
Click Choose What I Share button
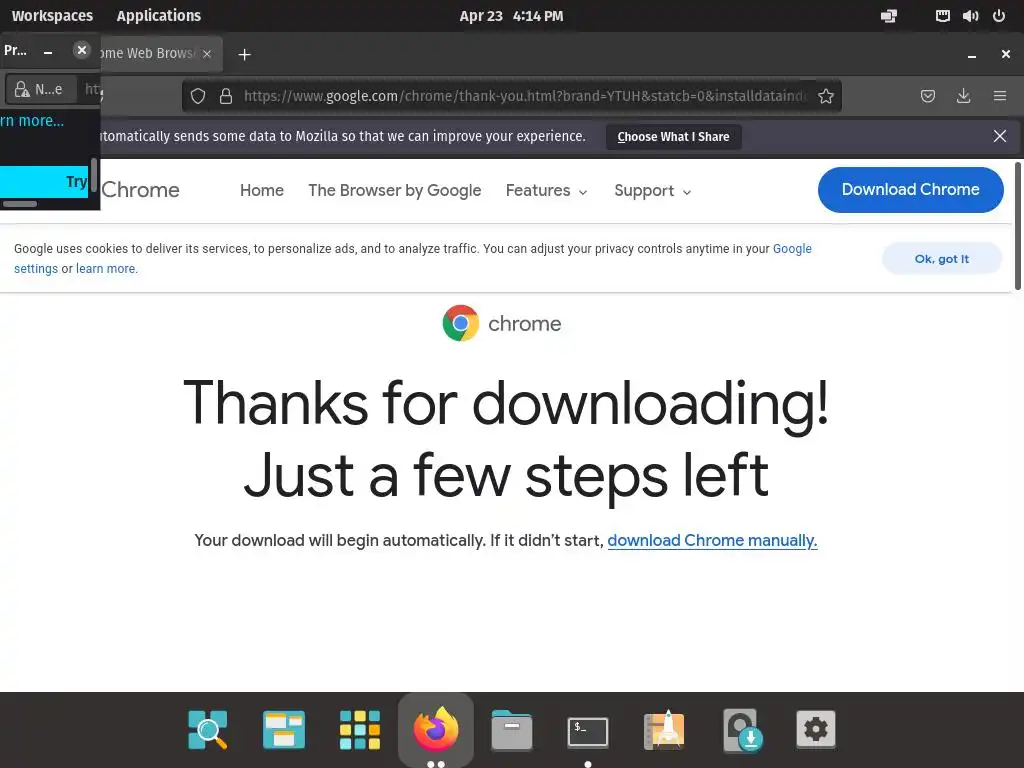673,136
